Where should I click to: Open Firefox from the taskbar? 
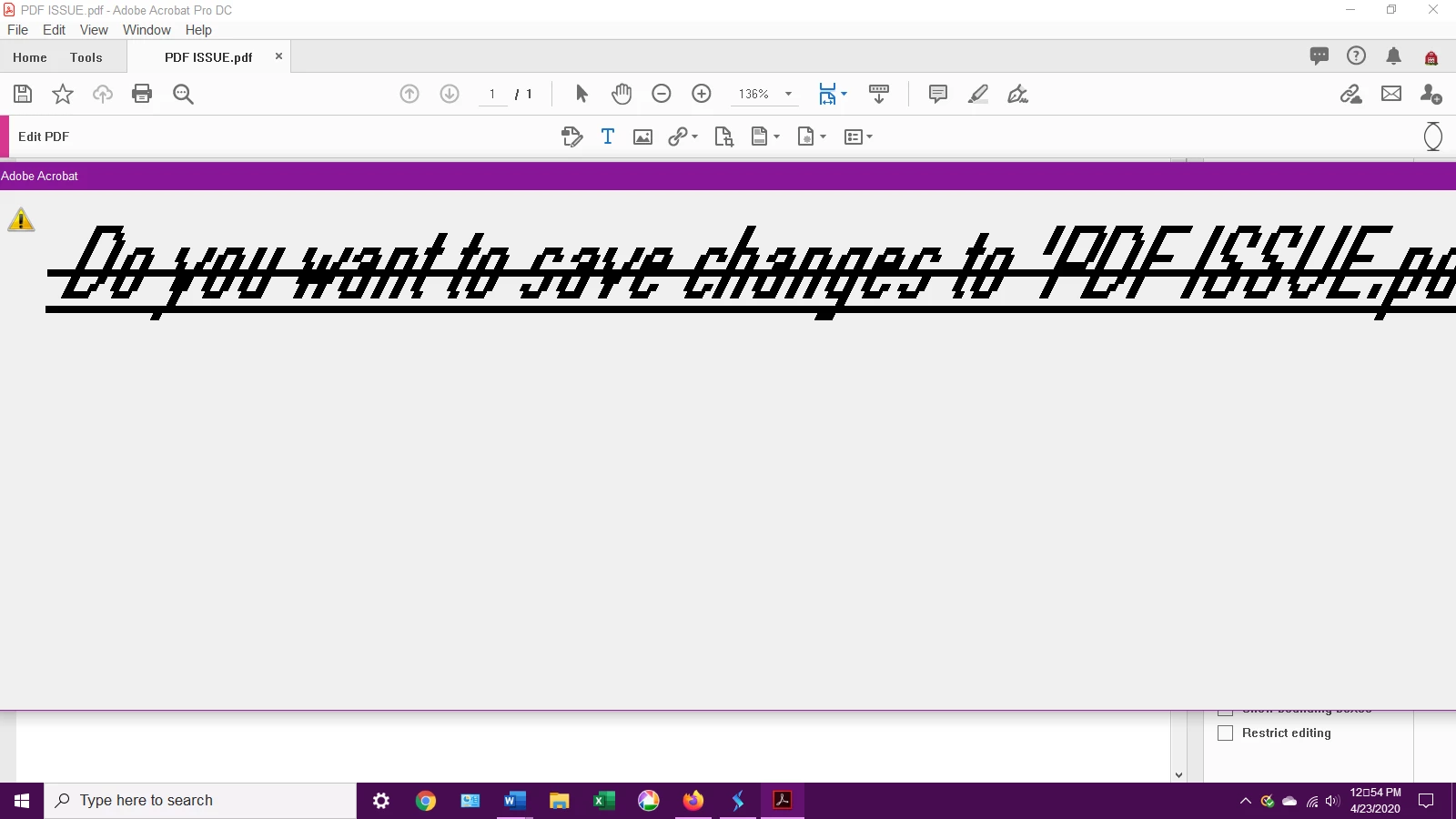(693, 801)
